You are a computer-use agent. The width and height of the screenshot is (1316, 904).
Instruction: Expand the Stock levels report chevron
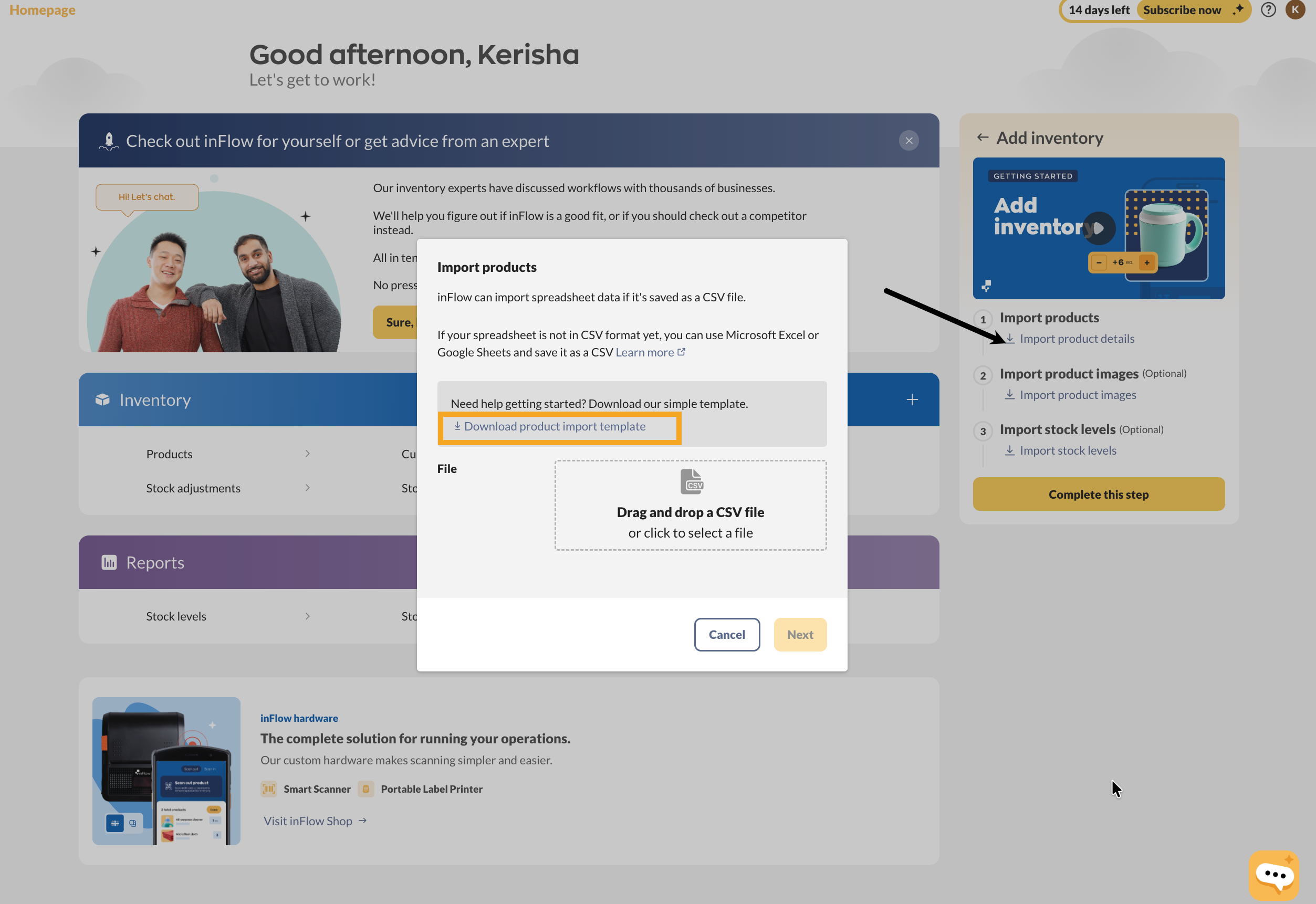point(308,616)
